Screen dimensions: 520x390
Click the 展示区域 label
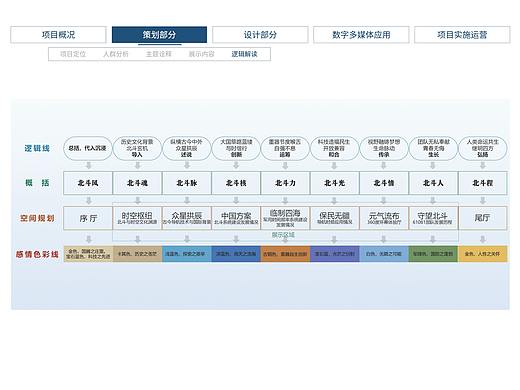[x=283, y=235]
